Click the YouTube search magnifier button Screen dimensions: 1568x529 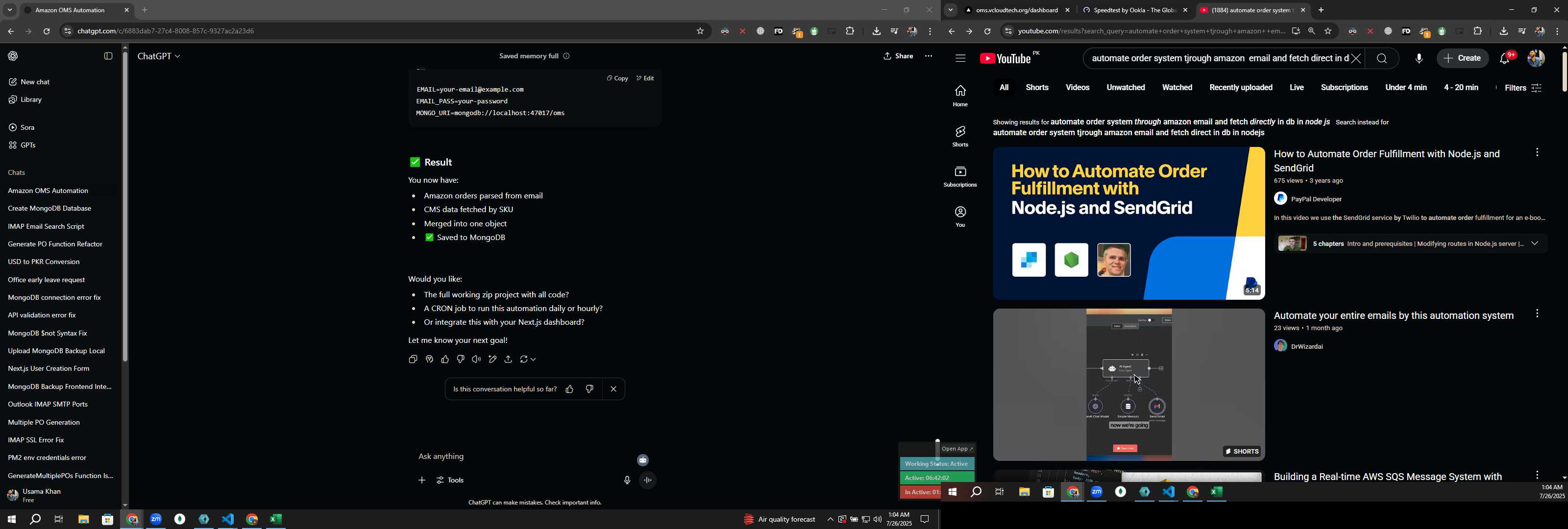pyautogui.click(x=1382, y=59)
